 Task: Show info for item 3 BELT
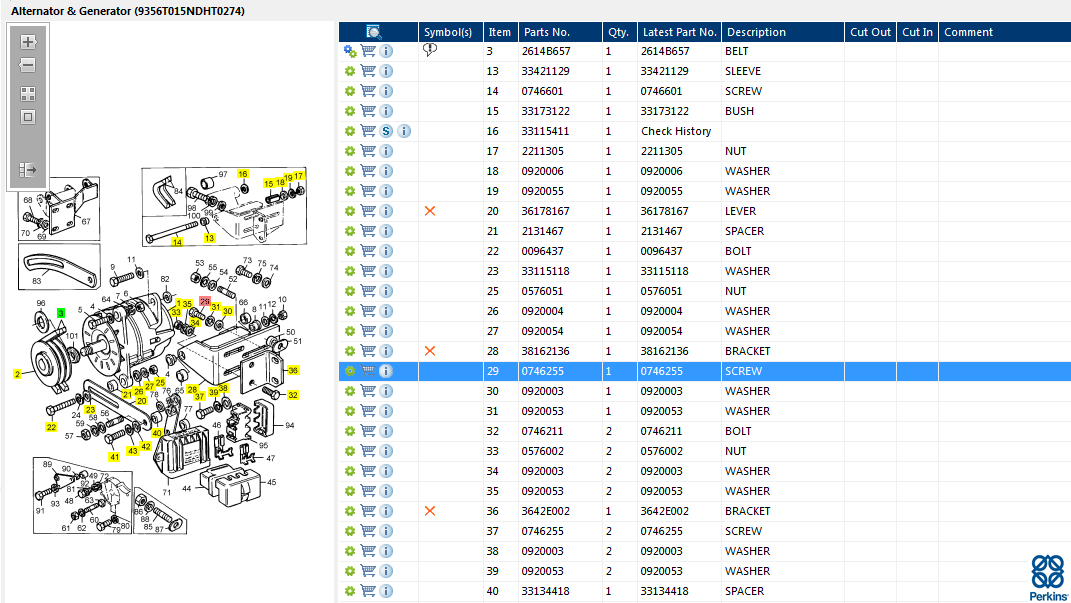[x=386, y=51]
